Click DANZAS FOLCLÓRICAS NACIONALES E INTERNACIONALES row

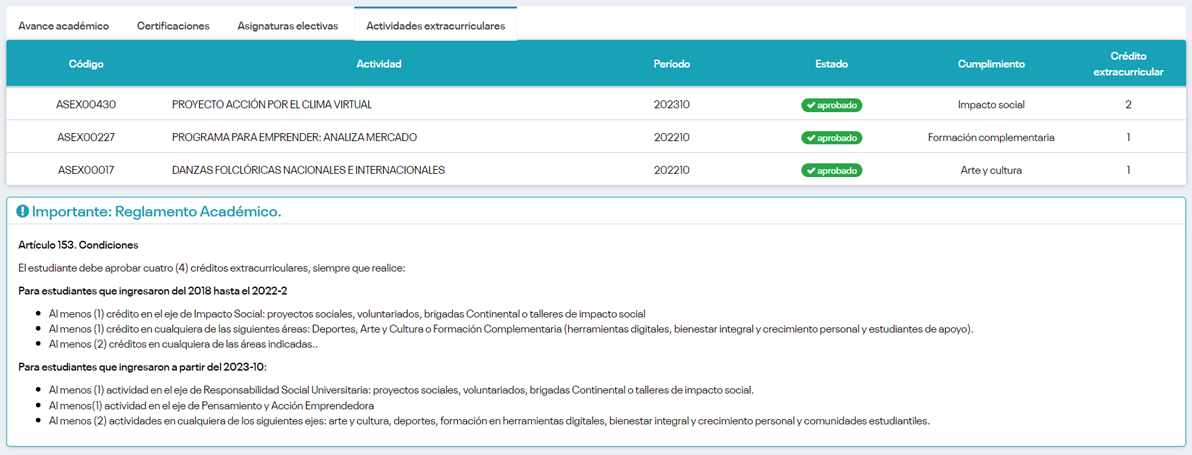tap(308, 170)
